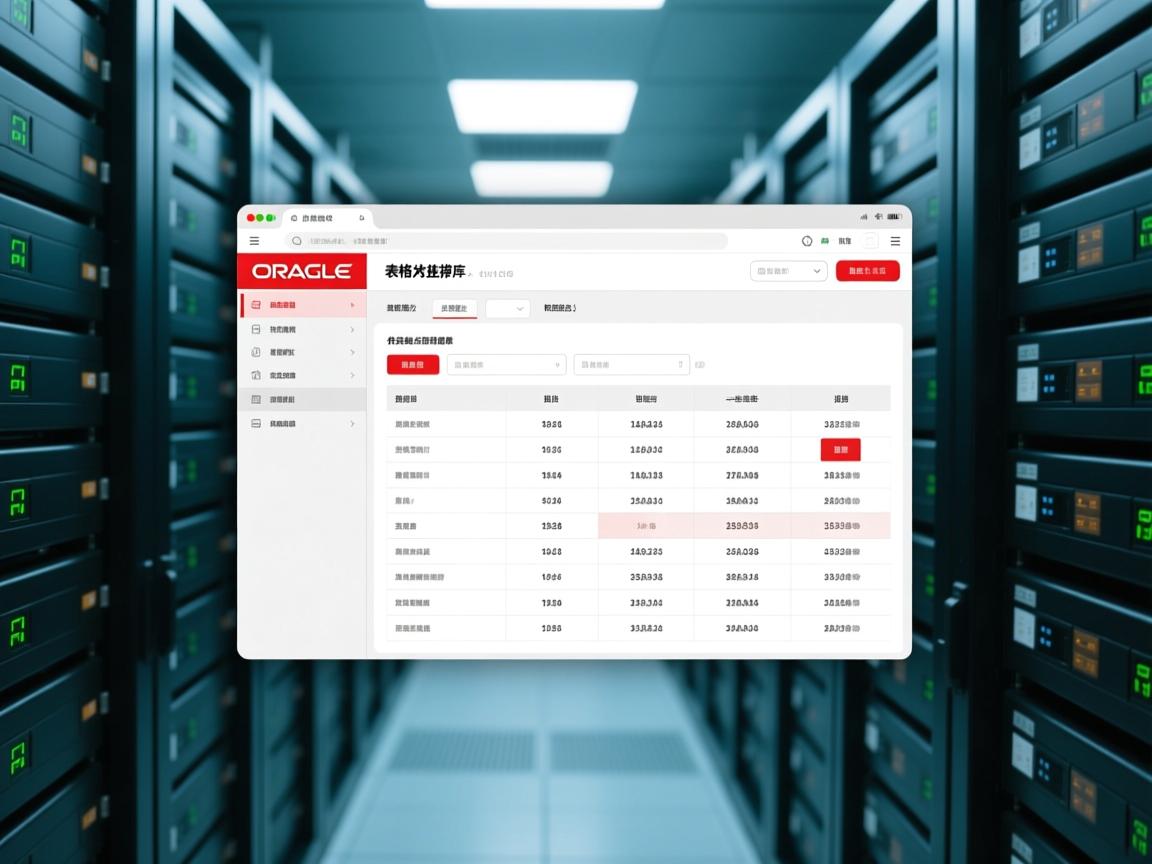
Task: Expand the search filter dropdown in the filter bar
Action: (x=506, y=364)
